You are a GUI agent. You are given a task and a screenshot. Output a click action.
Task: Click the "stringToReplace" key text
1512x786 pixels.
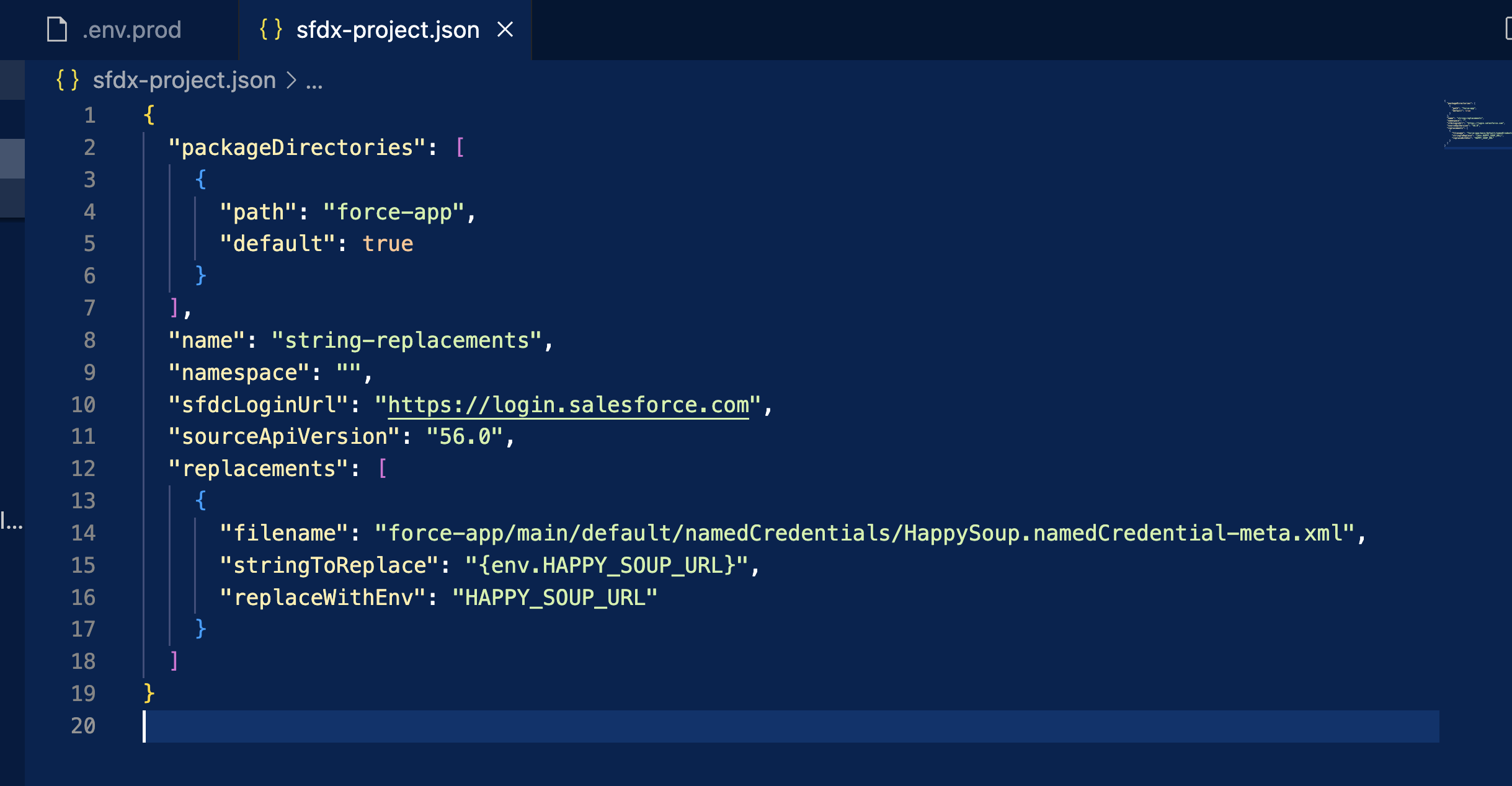[329, 565]
